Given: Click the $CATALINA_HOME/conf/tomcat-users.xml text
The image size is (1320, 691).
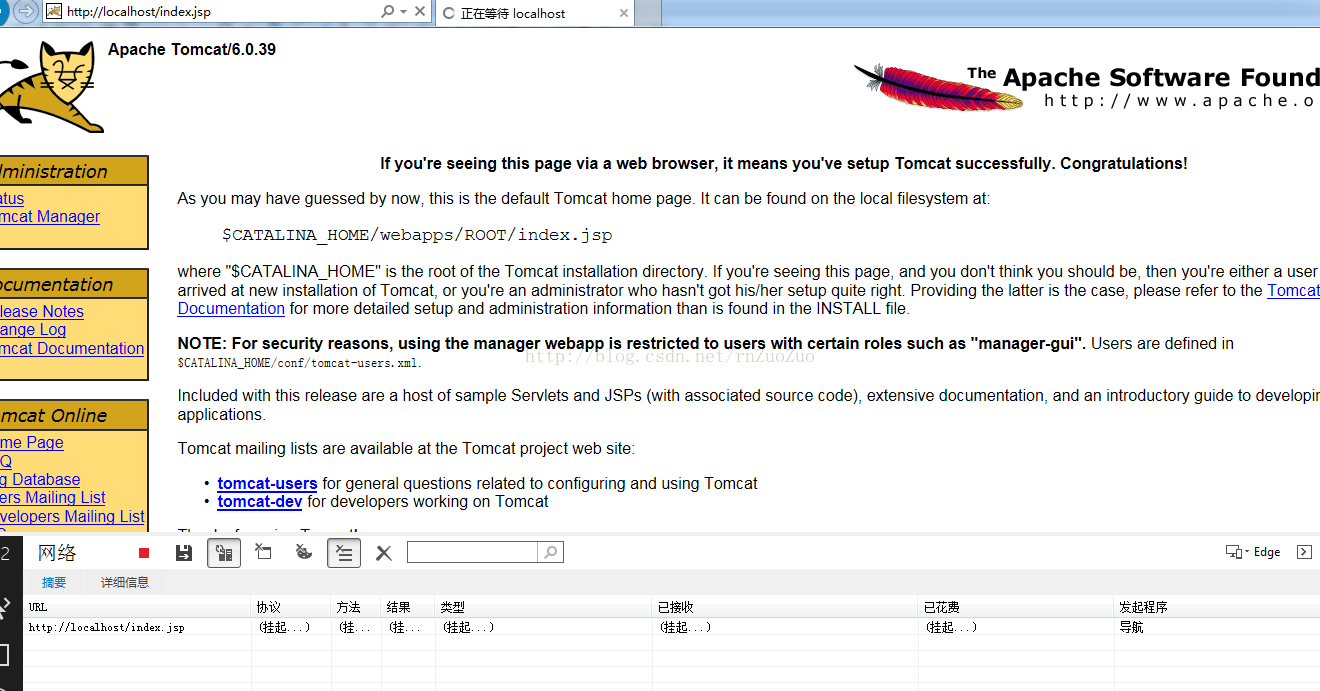Looking at the screenshot, I should tap(299, 363).
